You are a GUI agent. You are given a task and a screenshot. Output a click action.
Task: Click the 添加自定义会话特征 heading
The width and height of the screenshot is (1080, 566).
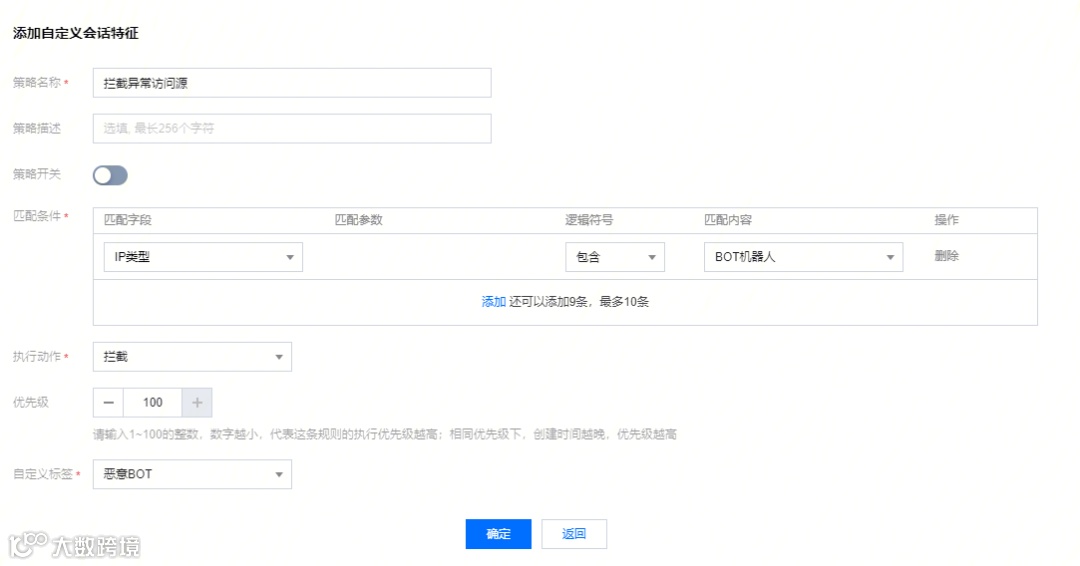[x=76, y=33]
